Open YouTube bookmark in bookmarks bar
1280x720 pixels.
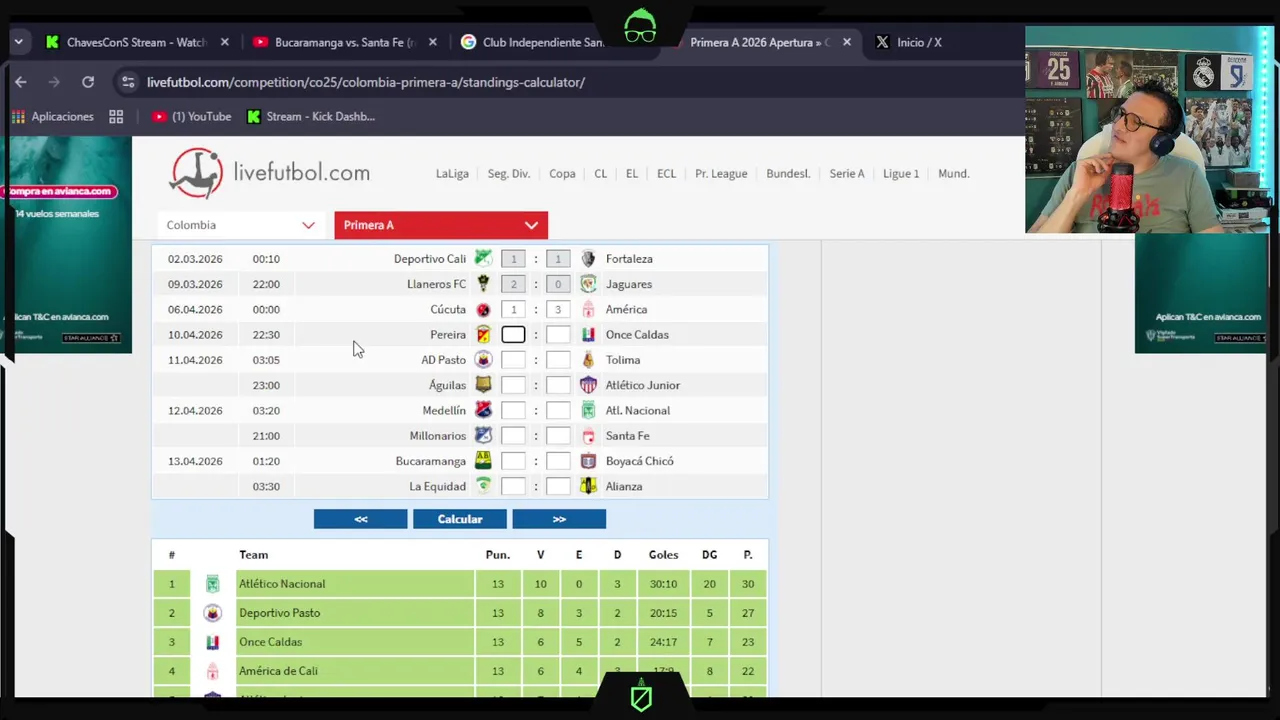click(191, 117)
